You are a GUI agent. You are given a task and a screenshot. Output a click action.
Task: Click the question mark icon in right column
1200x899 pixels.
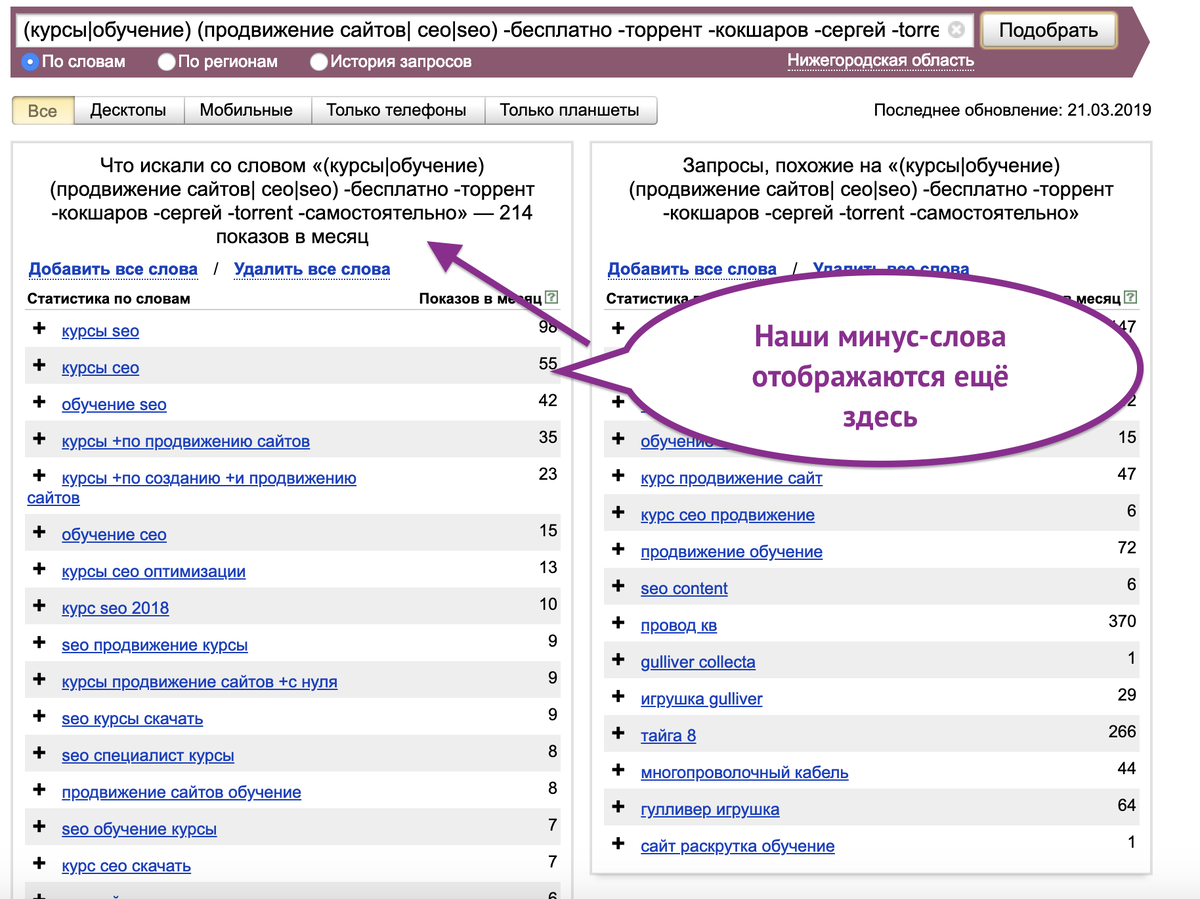[1130, 297]
